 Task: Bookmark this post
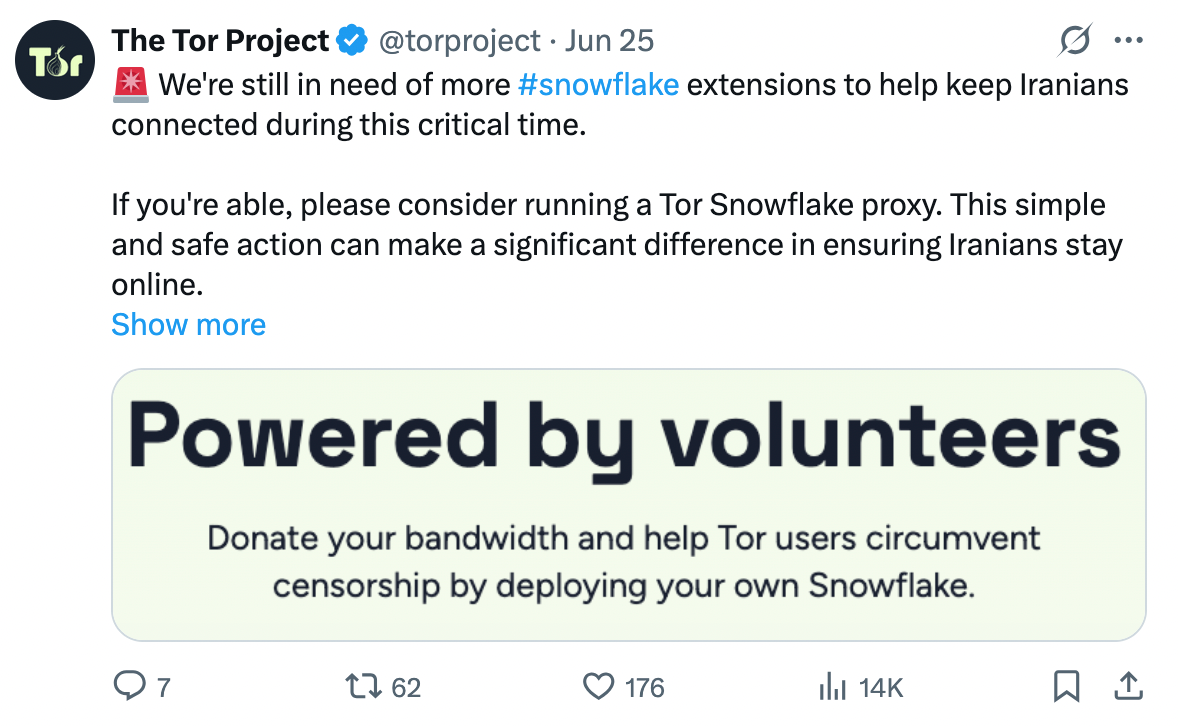tap(1067, 686)
